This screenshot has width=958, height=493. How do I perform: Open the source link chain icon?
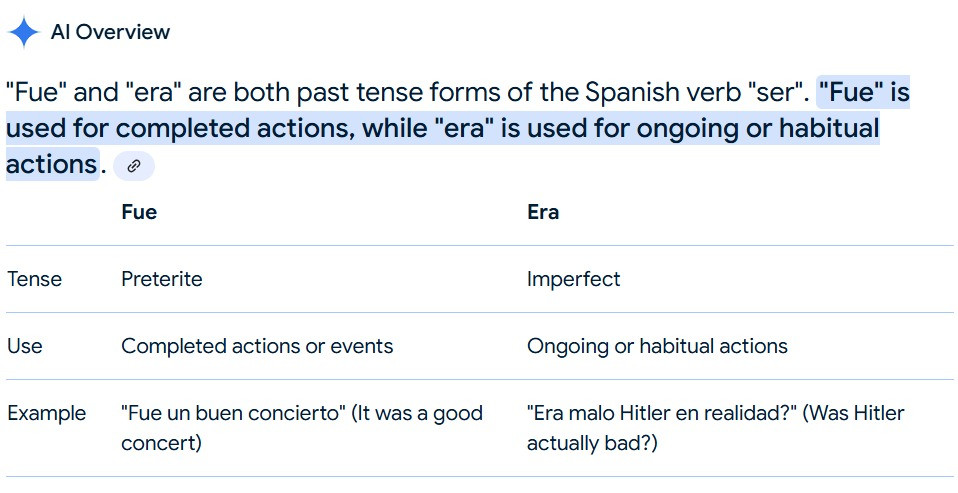click(134, 166)
